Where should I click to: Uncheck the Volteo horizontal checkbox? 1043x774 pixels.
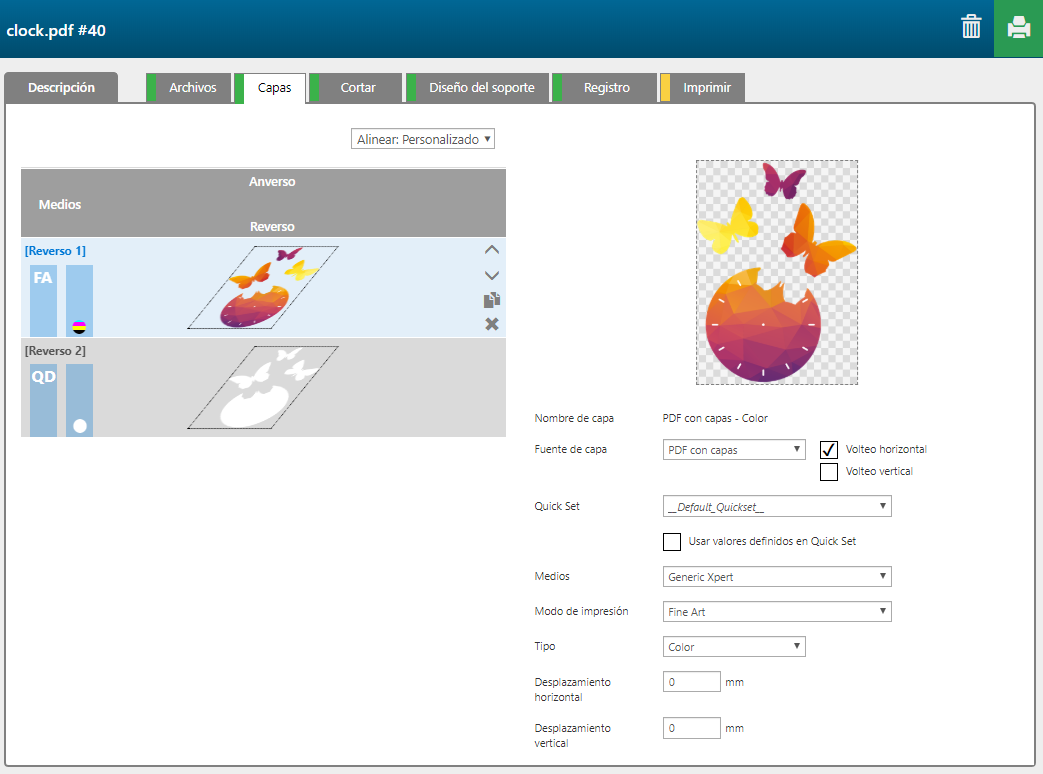[829, 450]
